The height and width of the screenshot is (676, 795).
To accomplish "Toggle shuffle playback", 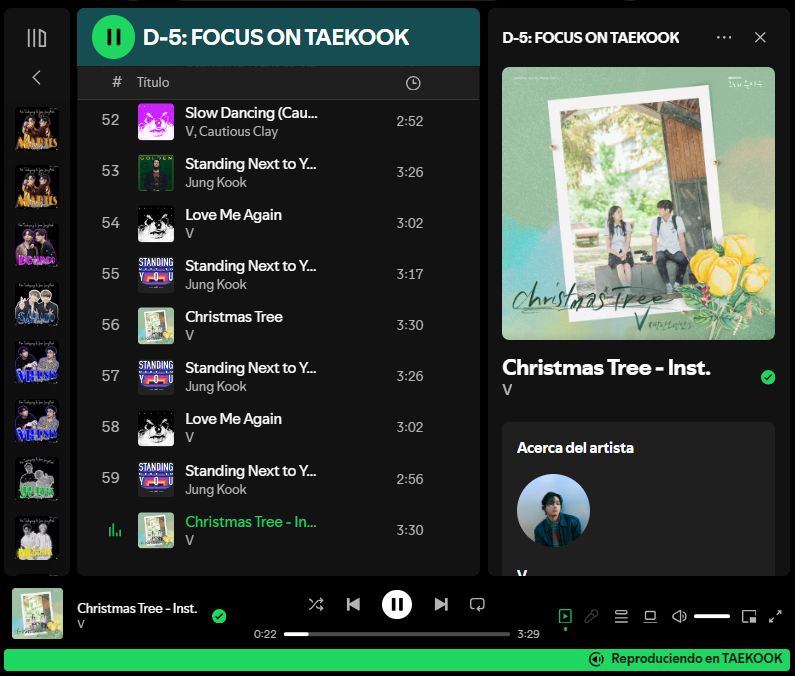I will [316, 604].
